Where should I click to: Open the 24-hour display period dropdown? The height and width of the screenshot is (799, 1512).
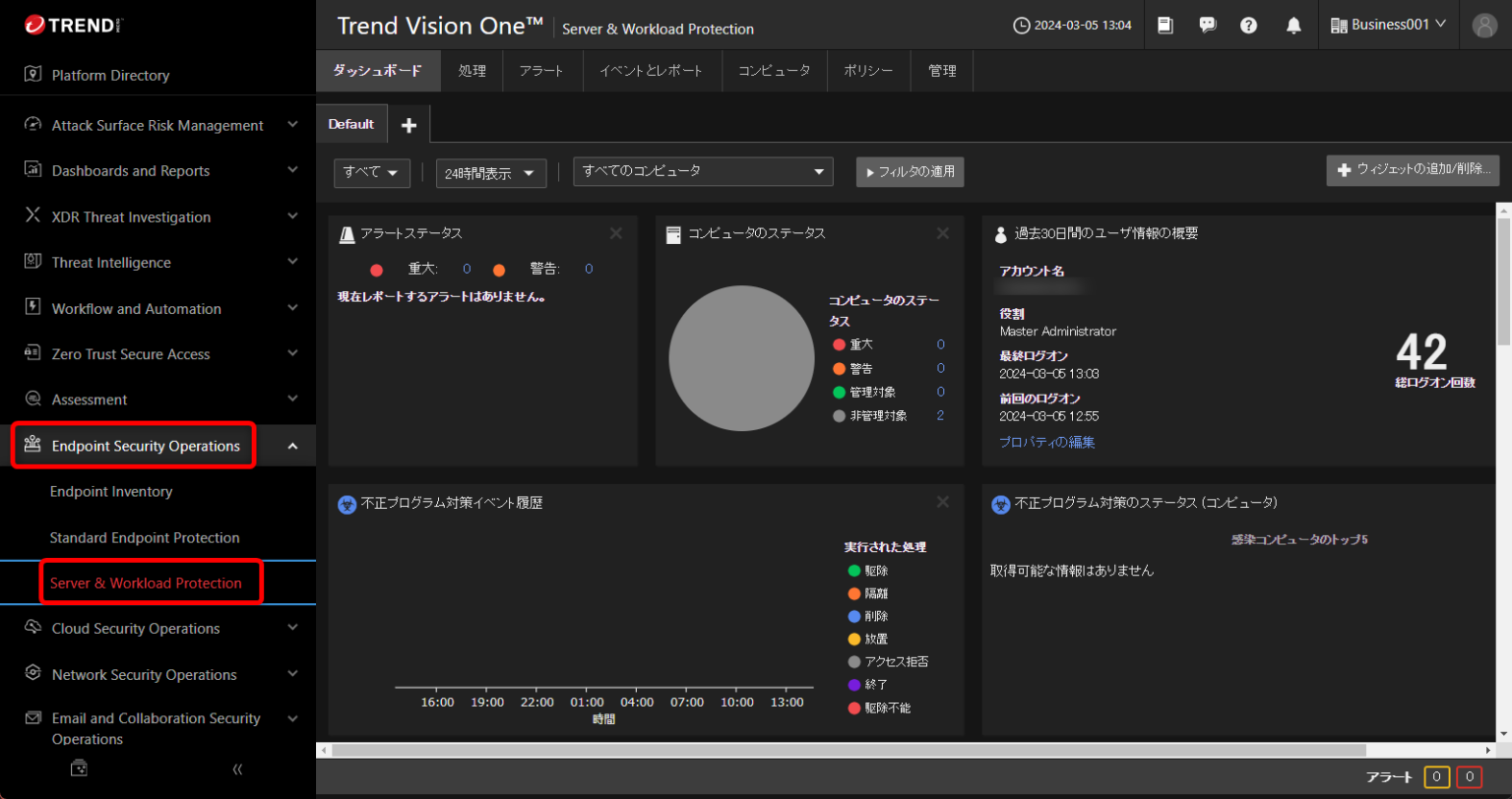pos(490,172)
